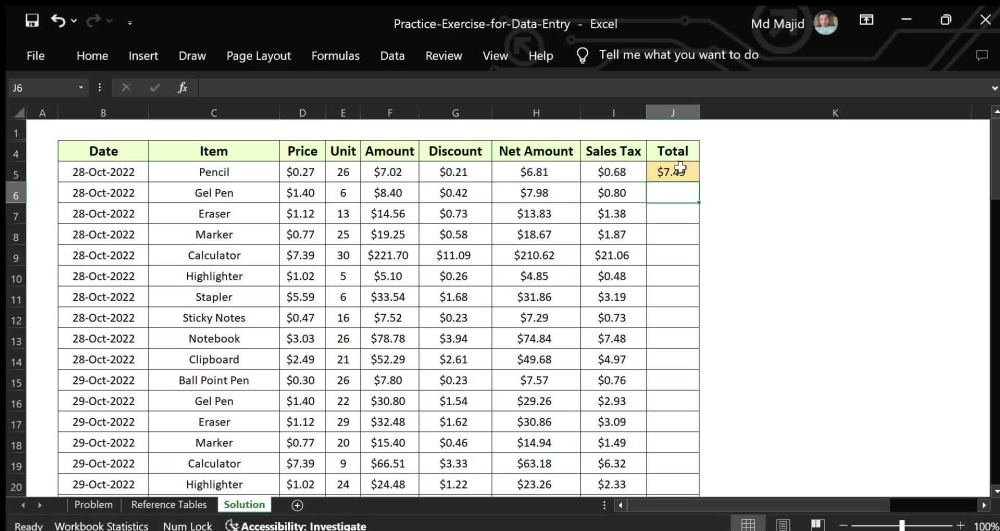The height and width of the screenshot is (531, 1000).
Task: Click the Sticky Notes item cell
Action: point(214,318)
